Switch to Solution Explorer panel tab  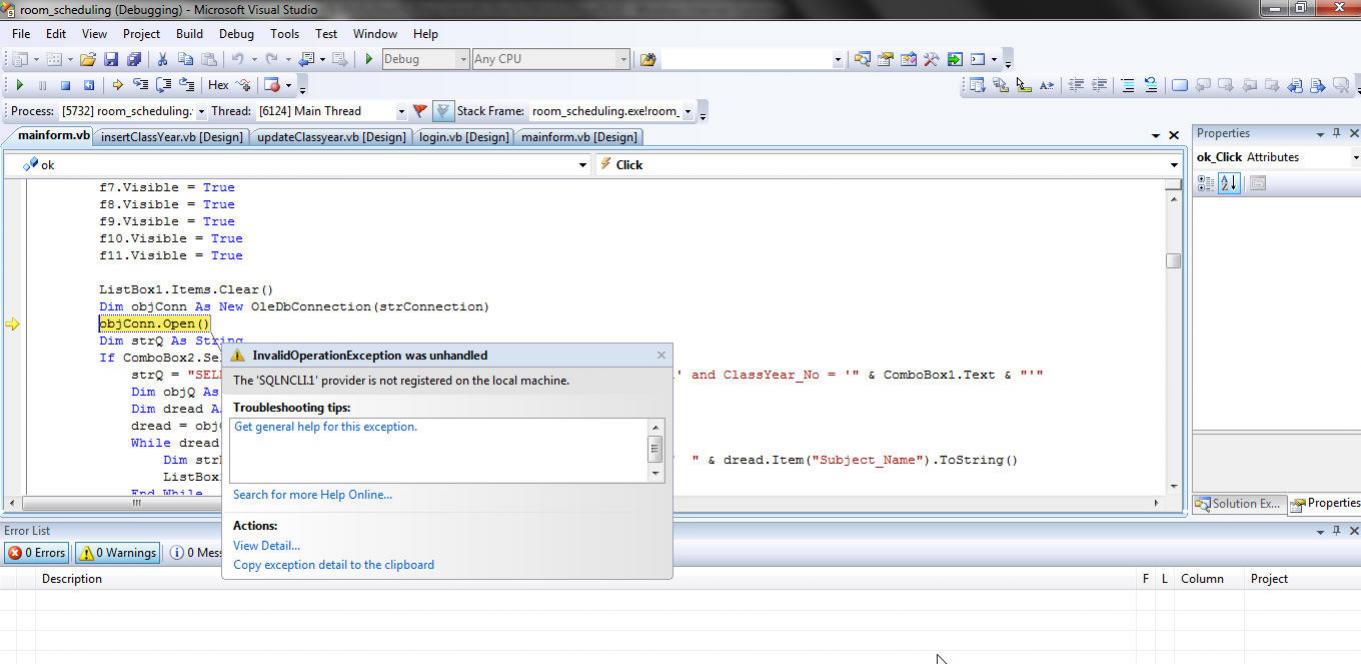(1237, 503)
